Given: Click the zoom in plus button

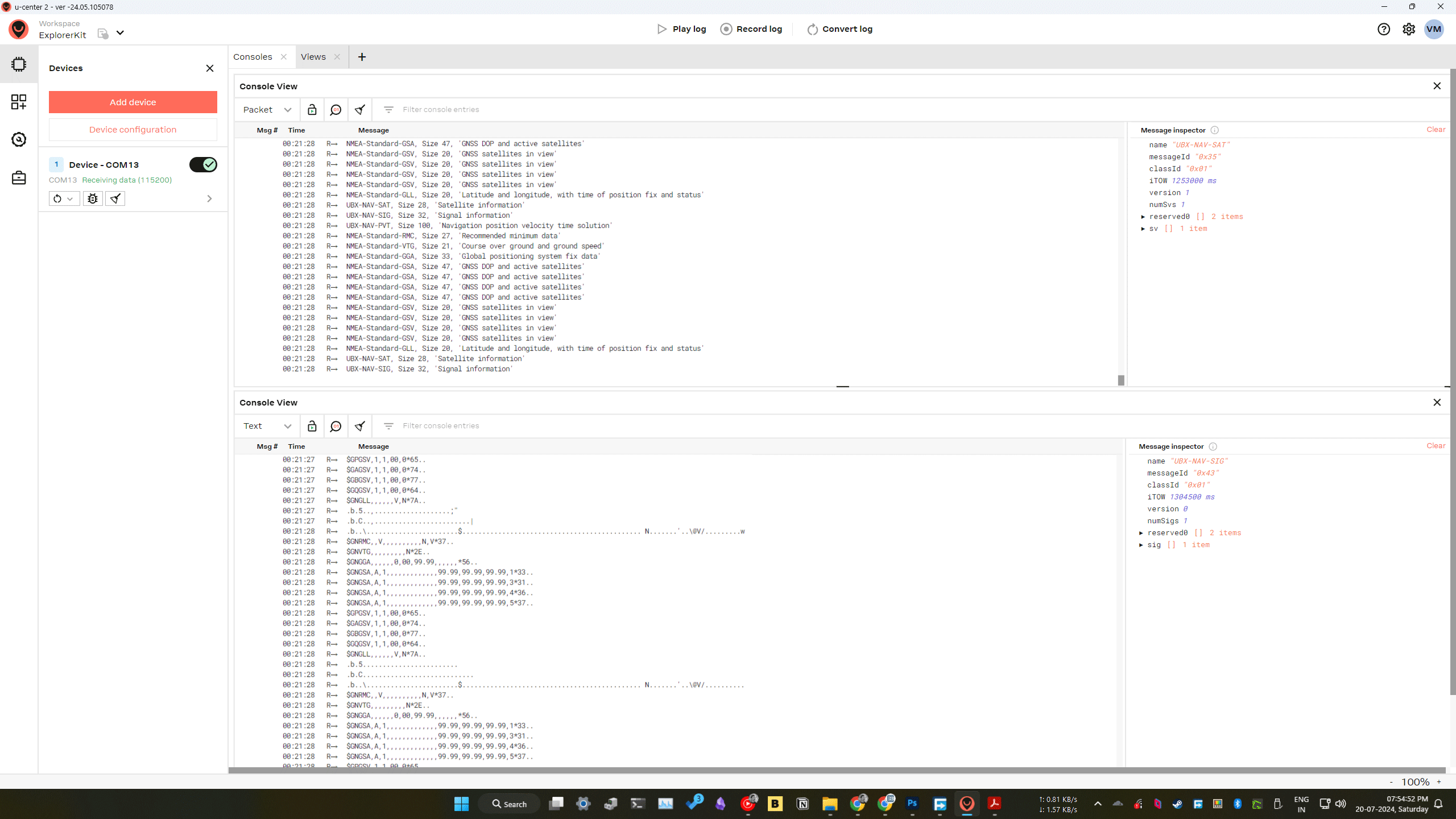Looking at the screenshot, I should tap(1439, 782).
